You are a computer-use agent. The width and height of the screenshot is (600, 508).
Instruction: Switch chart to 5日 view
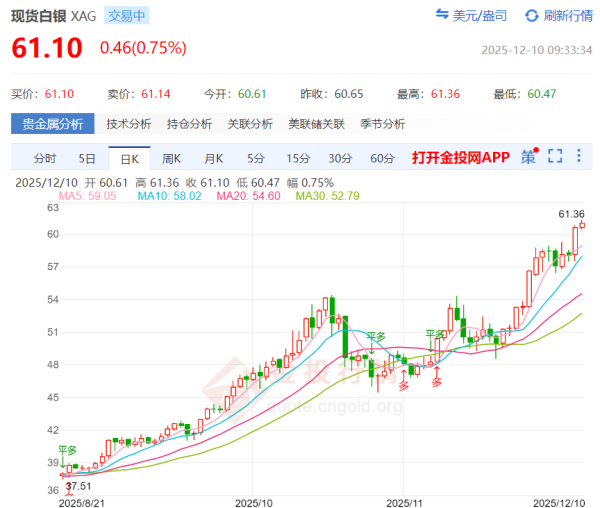point(87,158)
